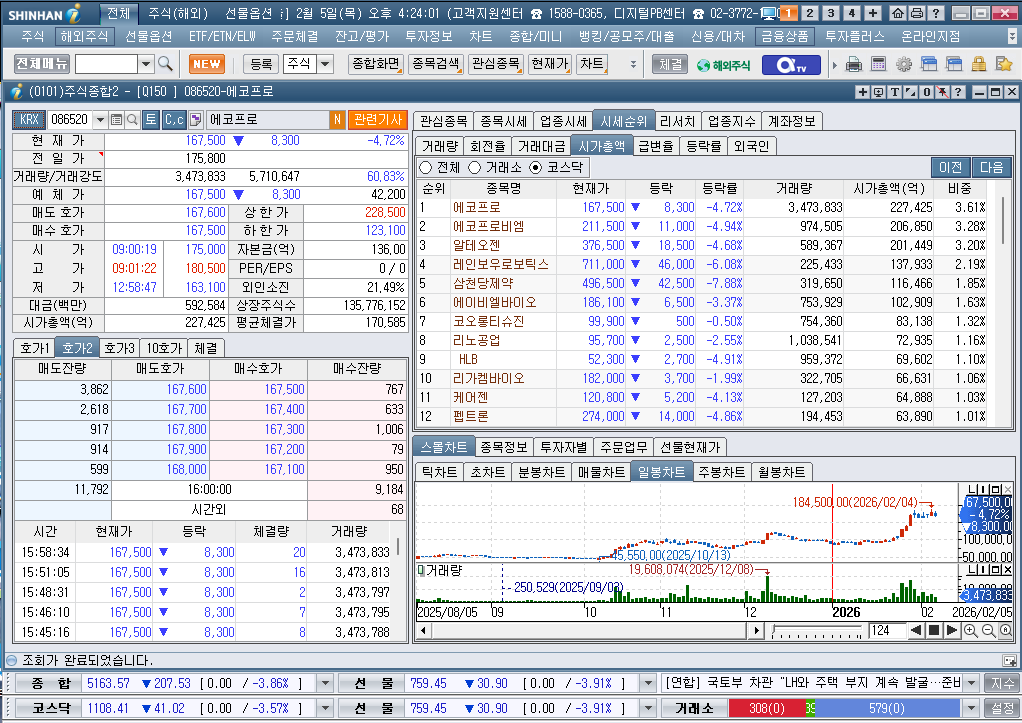Open the 거래소 advance-decline bar dropdown

click(x=971, y=707)
